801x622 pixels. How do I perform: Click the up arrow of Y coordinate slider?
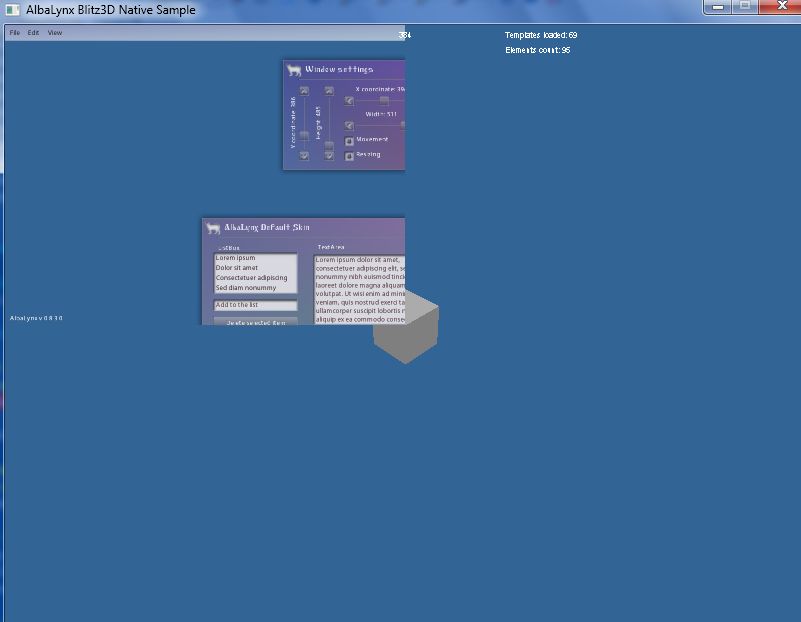click(x=304, y=91)
